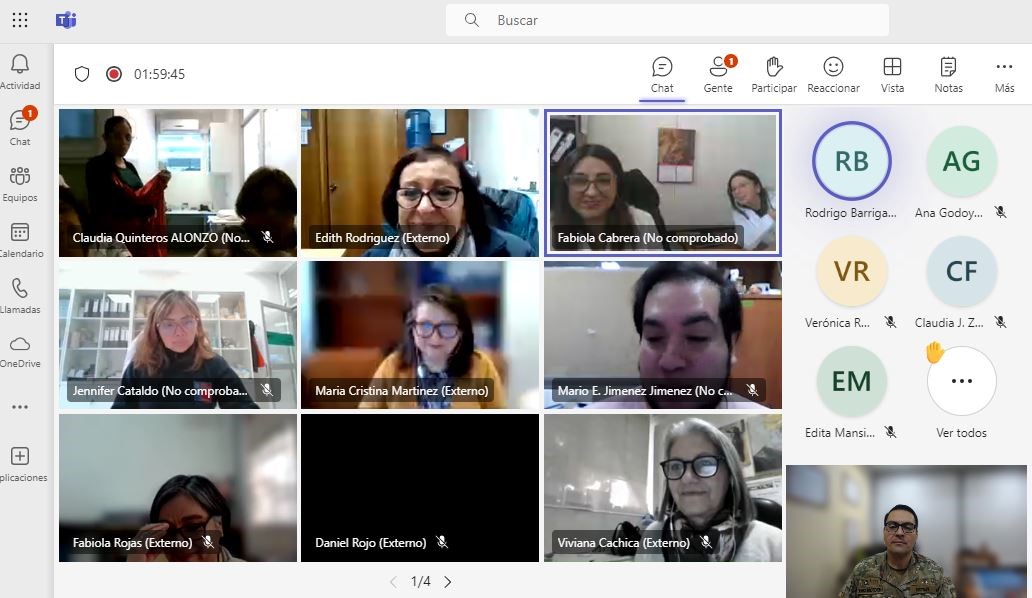Open Llamadas in the left sidebar
This screenshot has height=598, width=1032.
(x=20, y=296)
